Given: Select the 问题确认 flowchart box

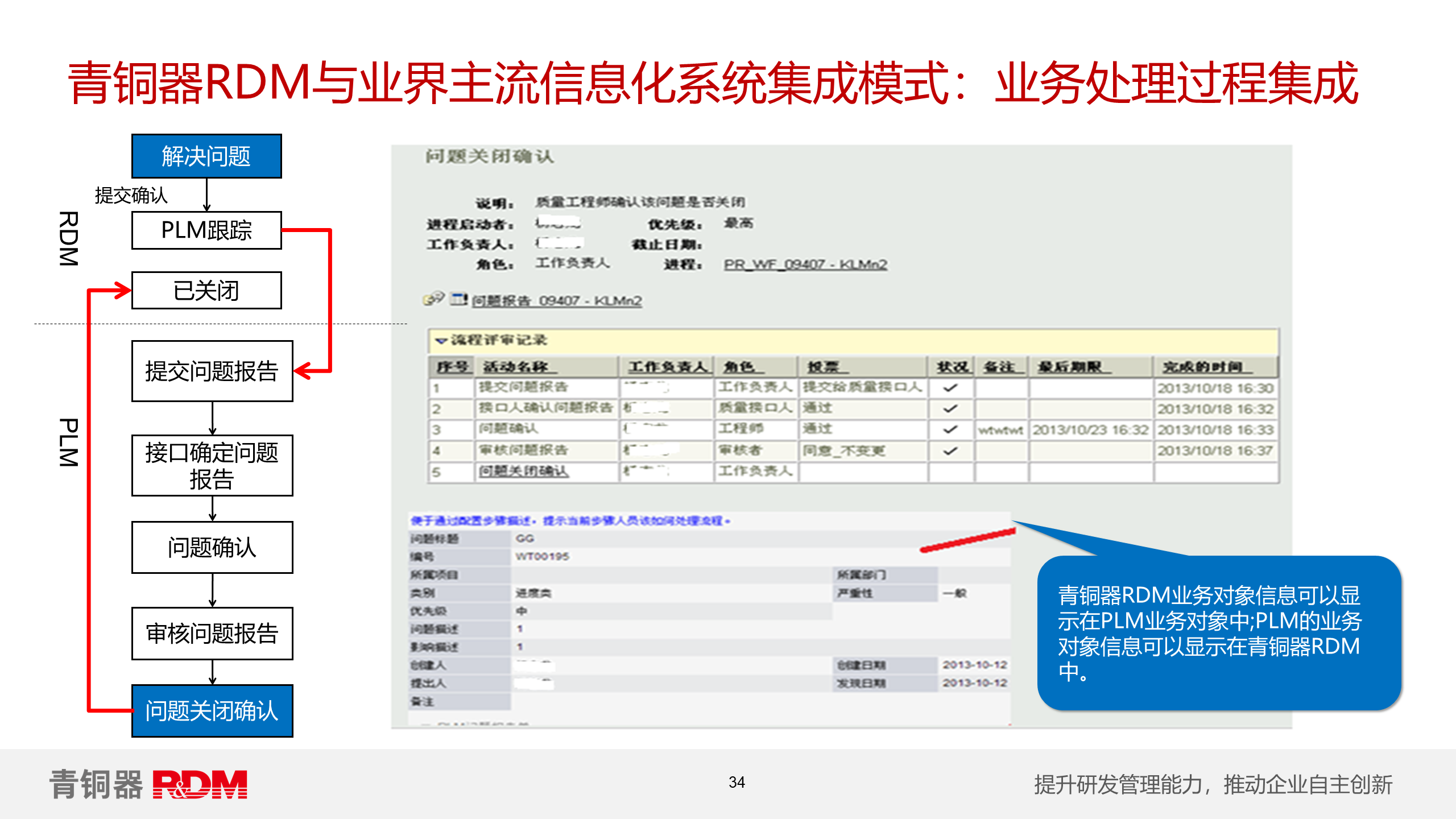Looking at the screenshot, I should click(x=212, y=547).
